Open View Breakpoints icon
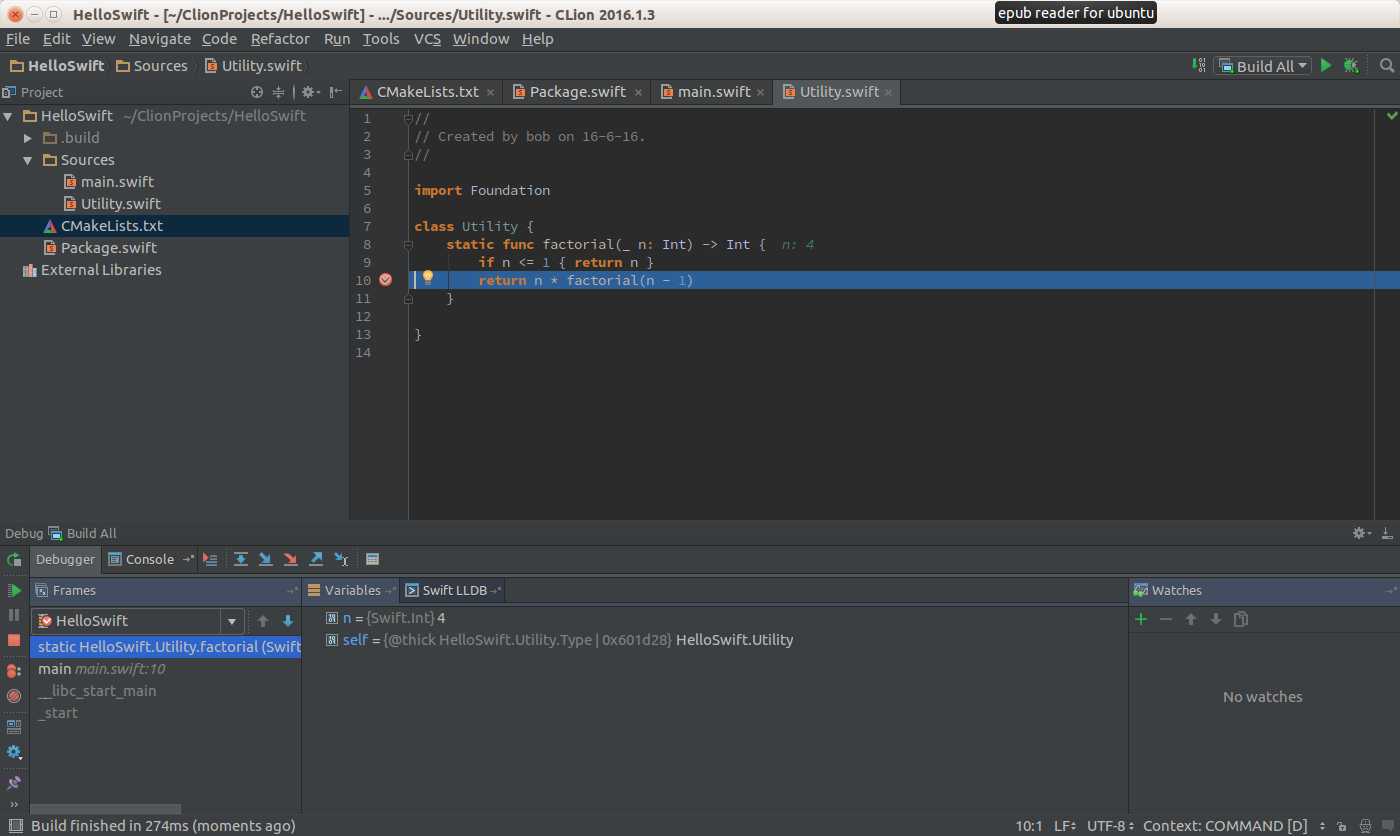Image resolution: width=1400 pixels, height=836 pixels. click(14, 671)
